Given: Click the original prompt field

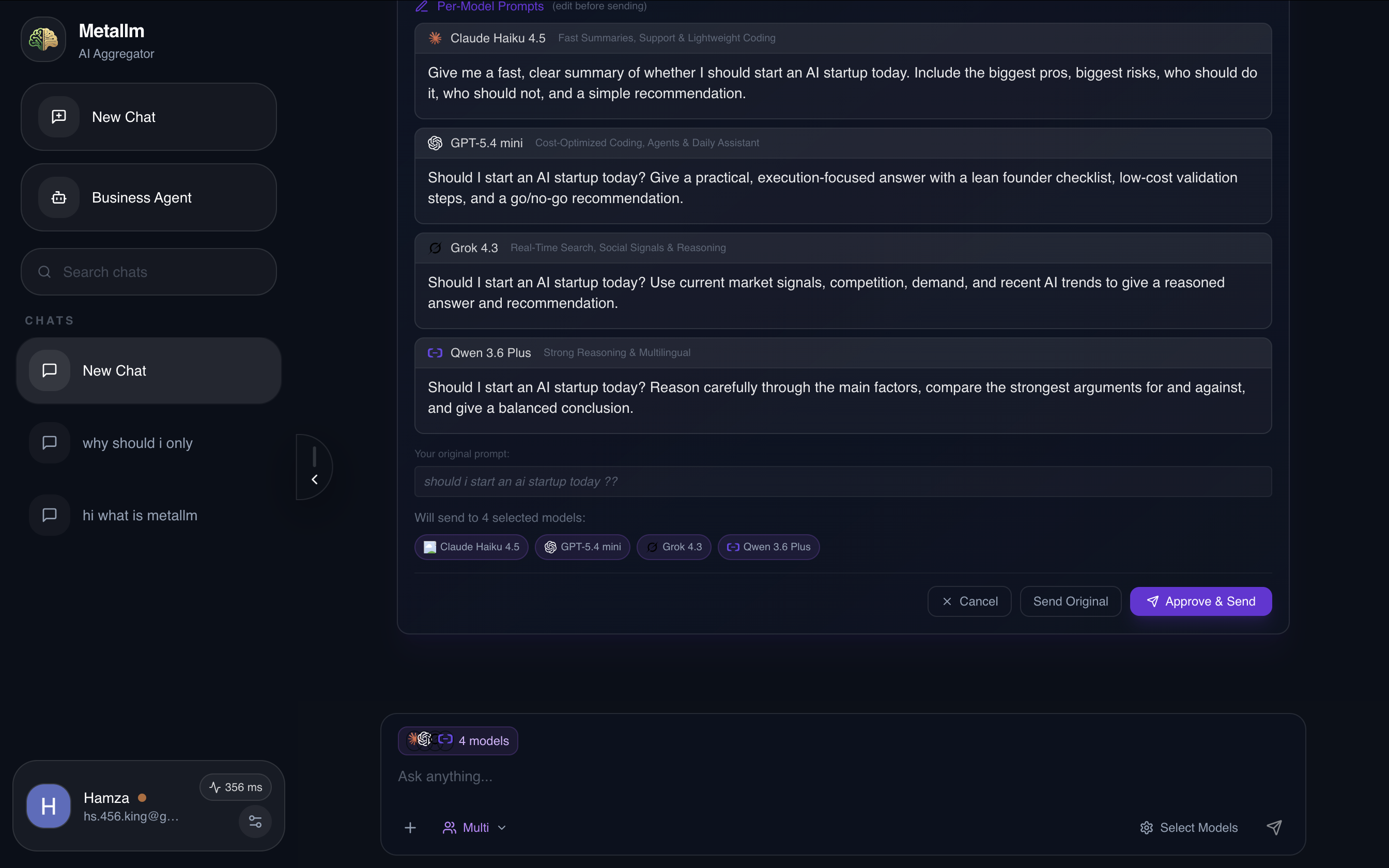Looking at the screenshot, I should [843, 482].
